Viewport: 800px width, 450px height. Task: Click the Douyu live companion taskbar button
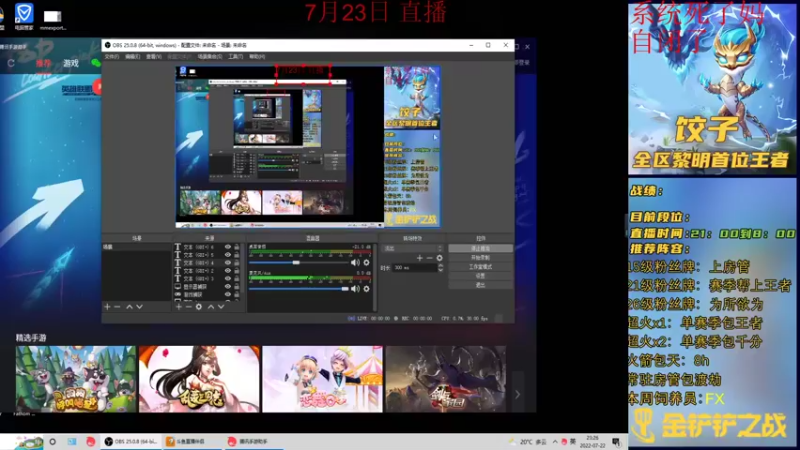(x=191, y=441)
